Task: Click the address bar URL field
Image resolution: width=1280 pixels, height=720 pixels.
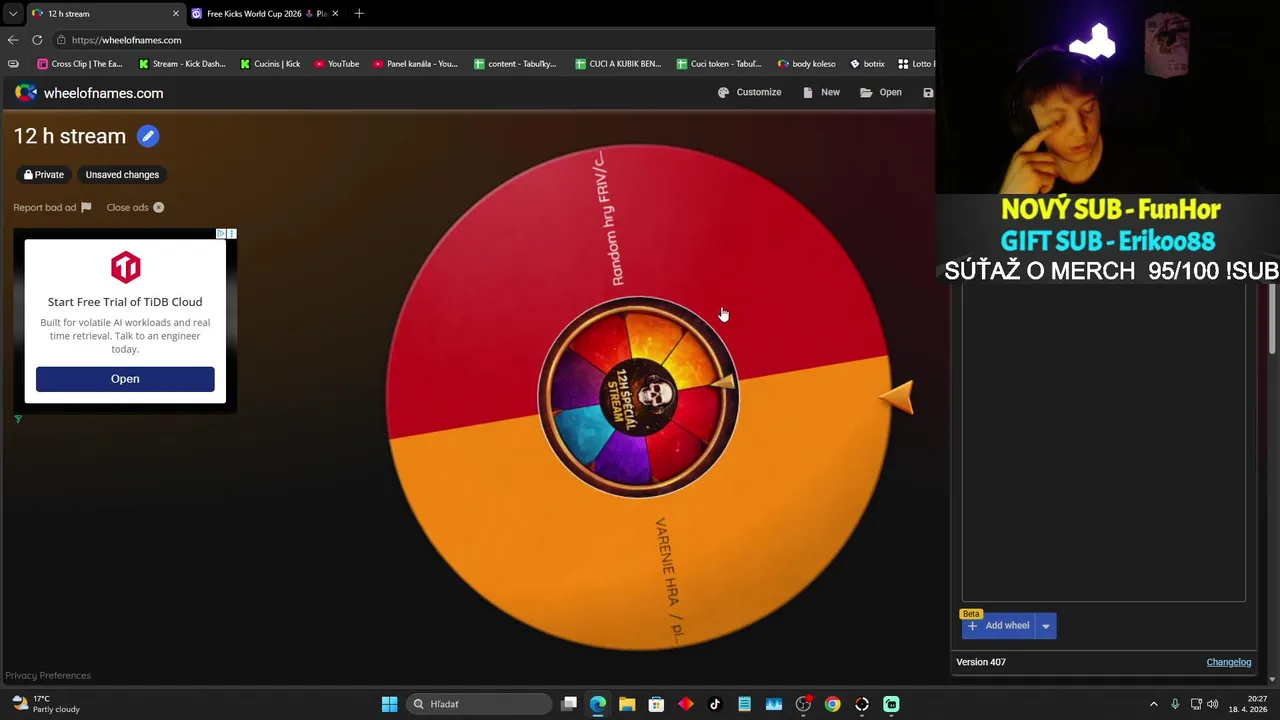Action: click(490, 40)
